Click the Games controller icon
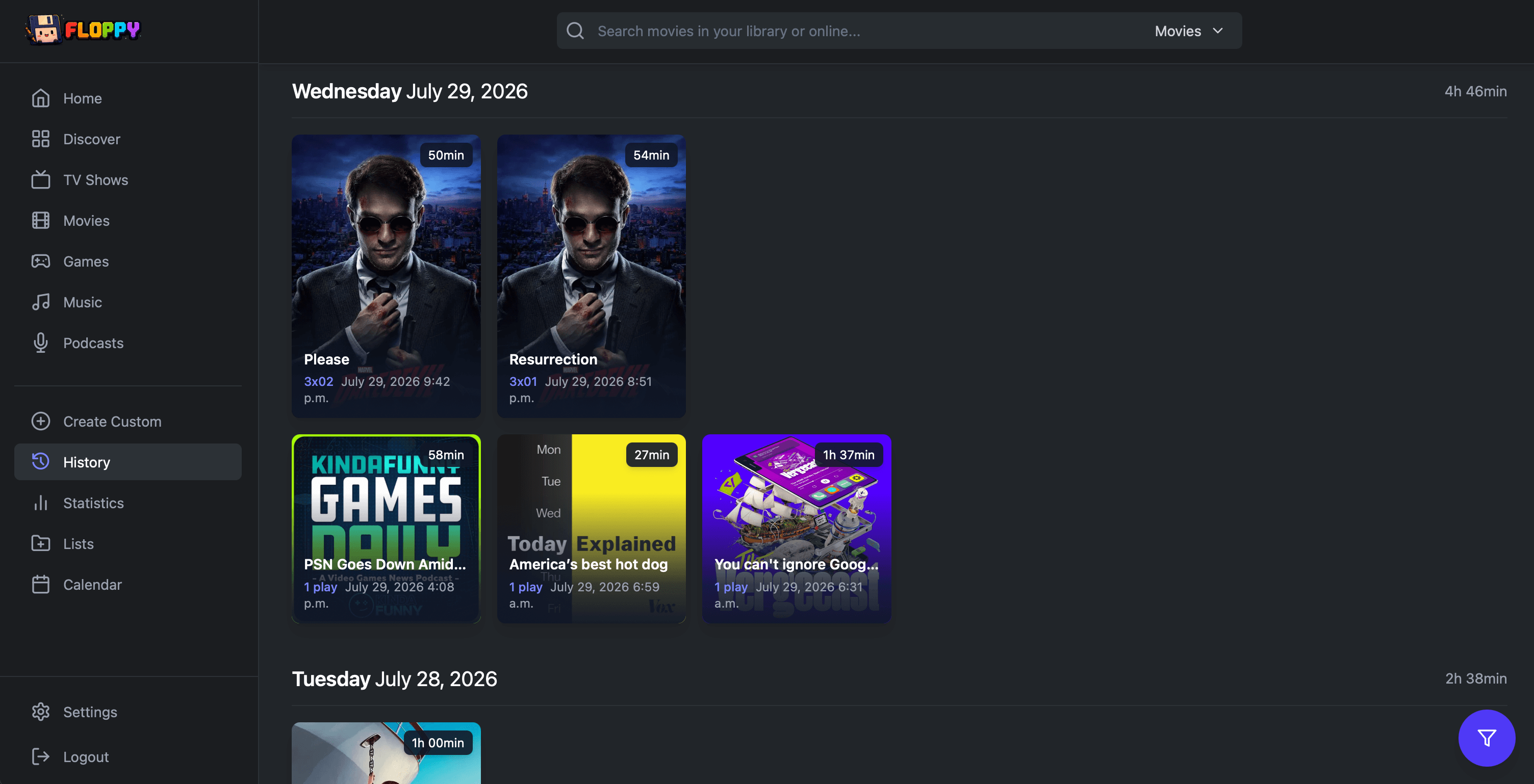This screenshot has width=1534, height=784. click(40, 262)
